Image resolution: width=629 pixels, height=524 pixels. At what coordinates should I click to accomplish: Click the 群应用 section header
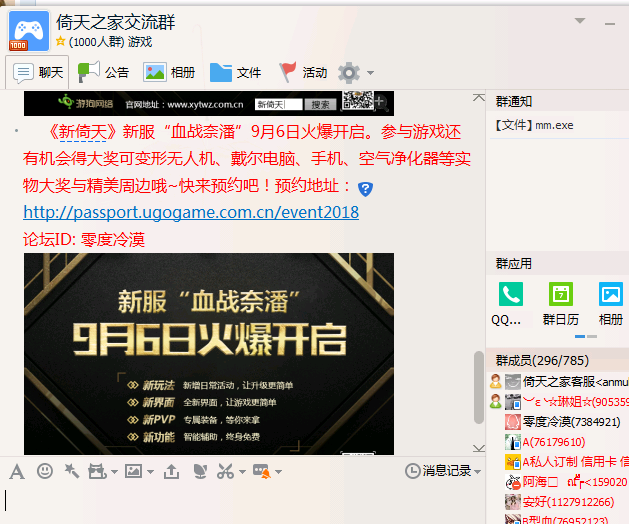click(x=514, y=264)
